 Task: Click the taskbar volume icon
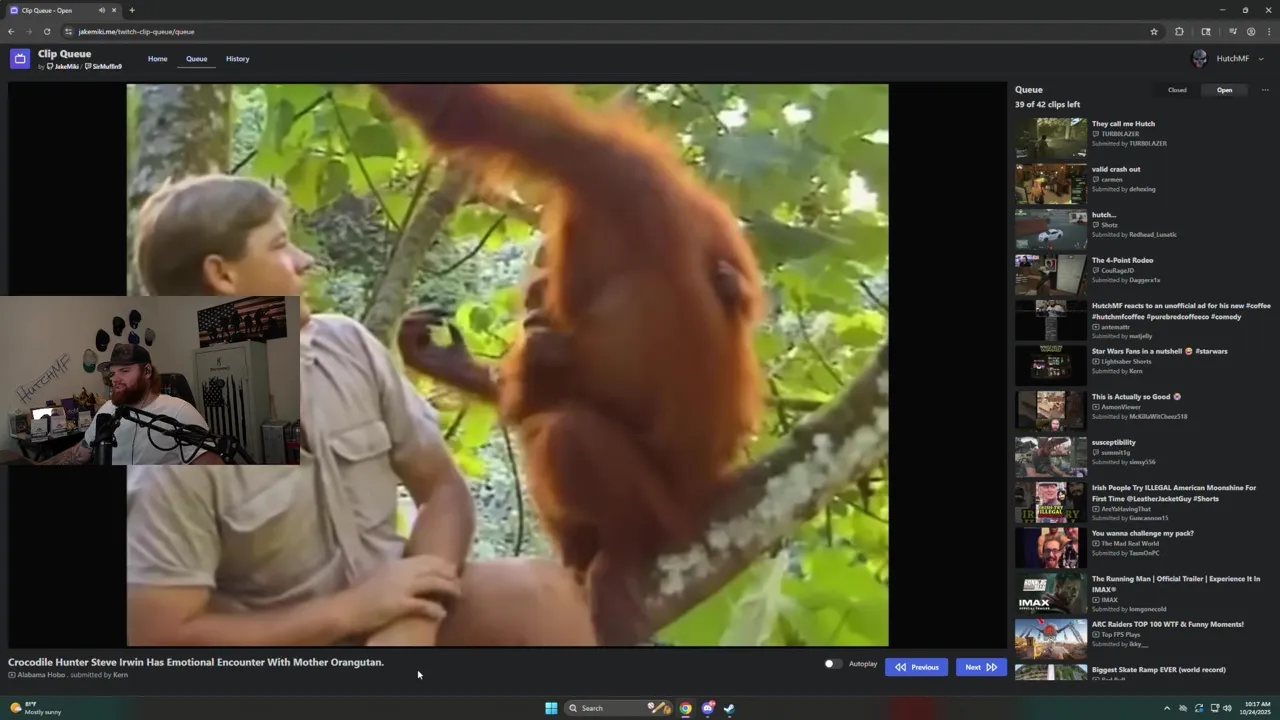click(x=1228, y=708)
